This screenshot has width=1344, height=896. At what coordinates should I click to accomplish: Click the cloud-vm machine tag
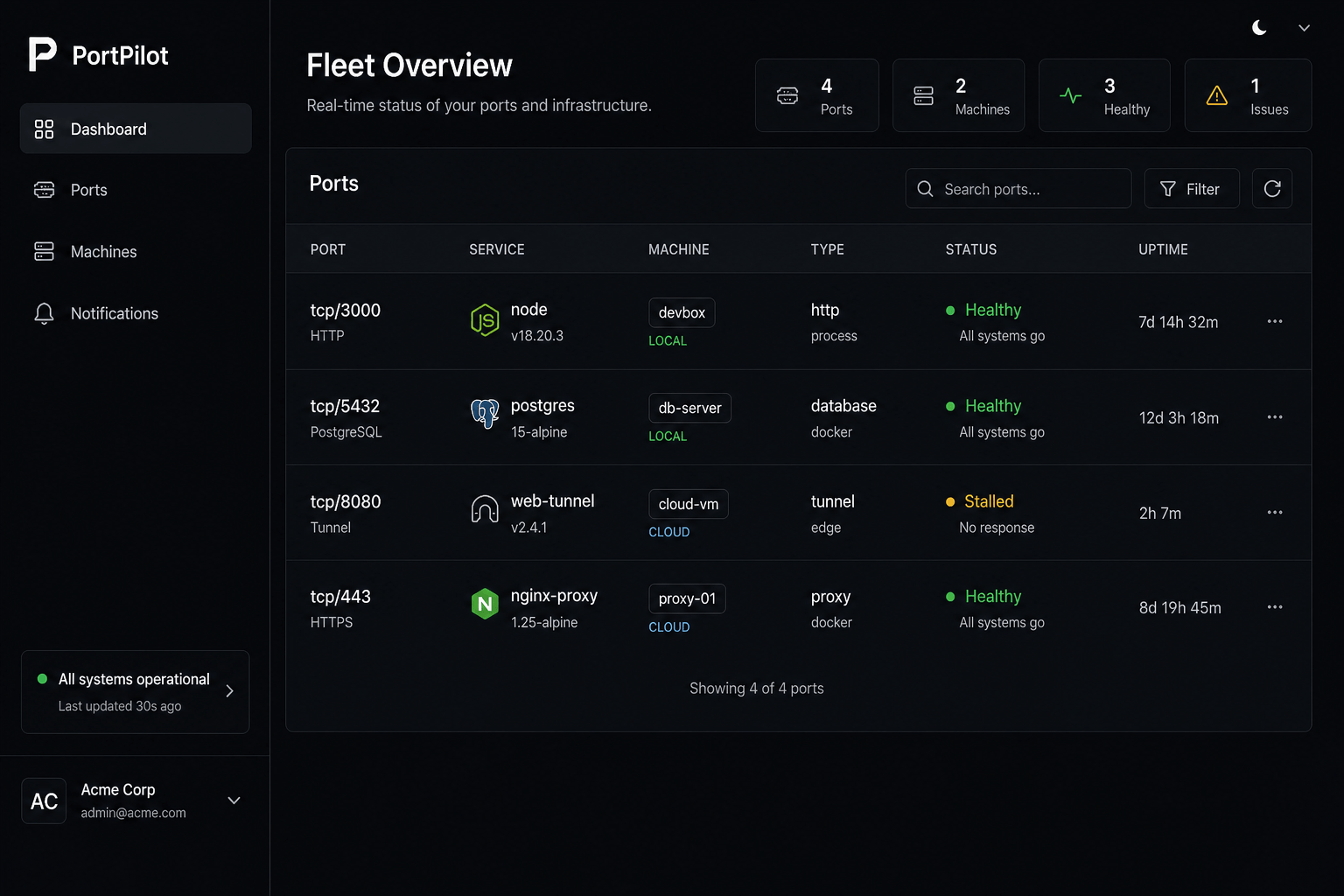point(689,504)
